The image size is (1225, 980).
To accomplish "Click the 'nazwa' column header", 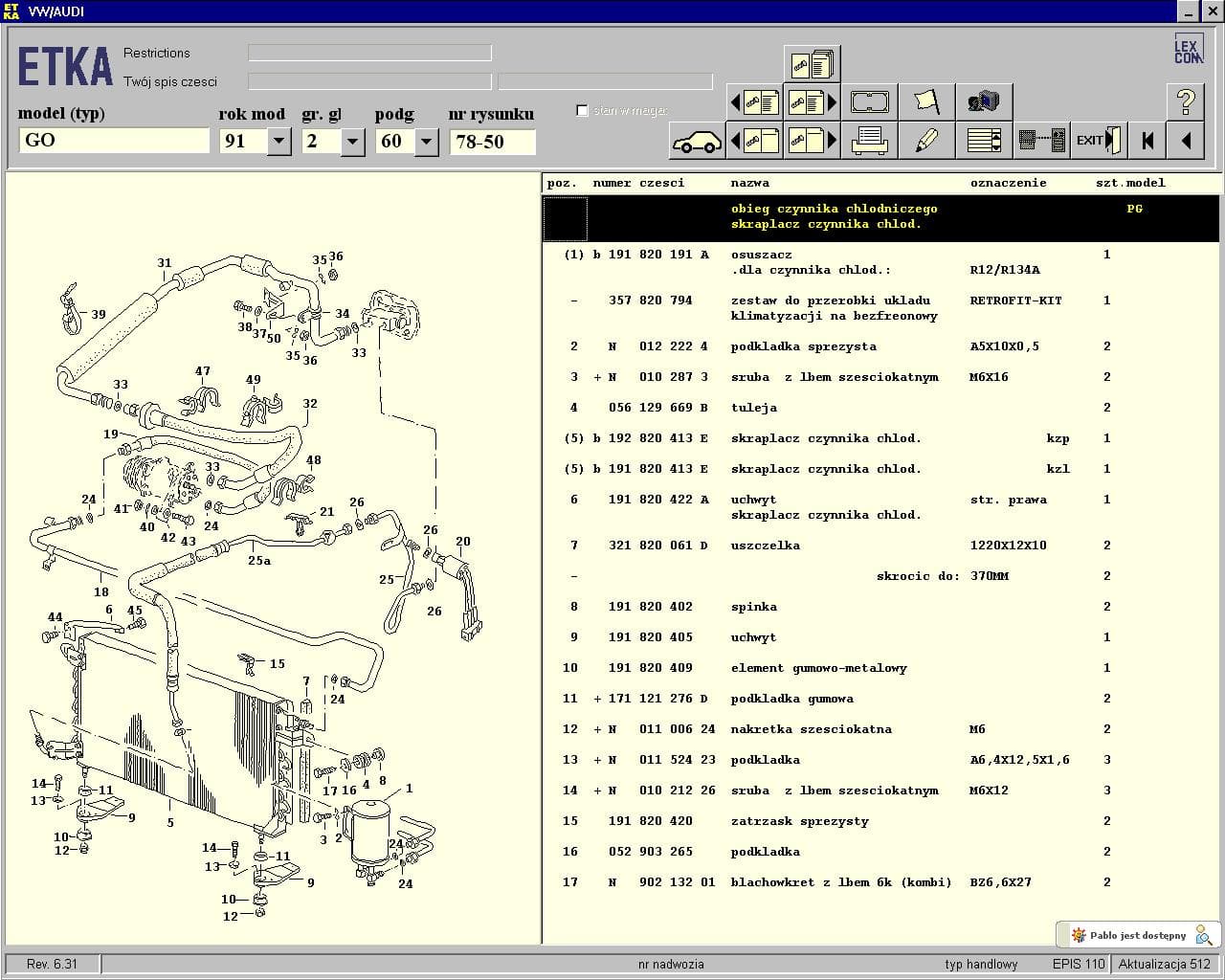I will [749, 183].
